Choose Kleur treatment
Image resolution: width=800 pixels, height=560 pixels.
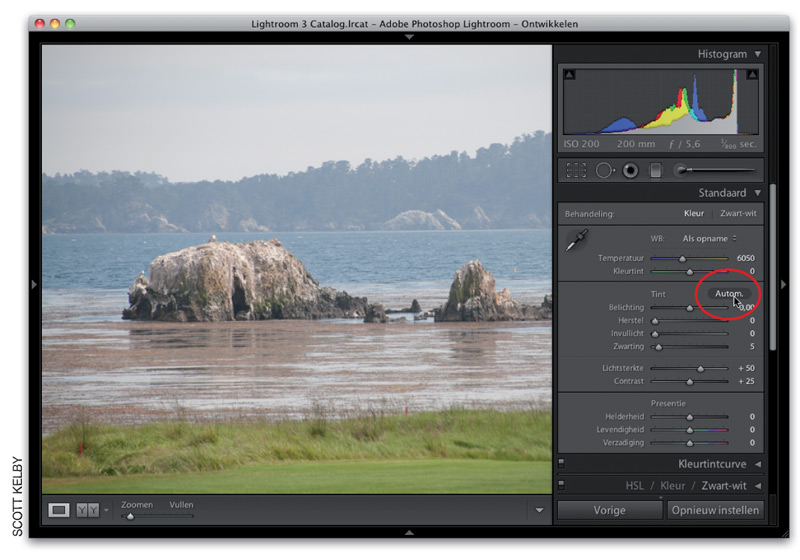pos(694,213)
